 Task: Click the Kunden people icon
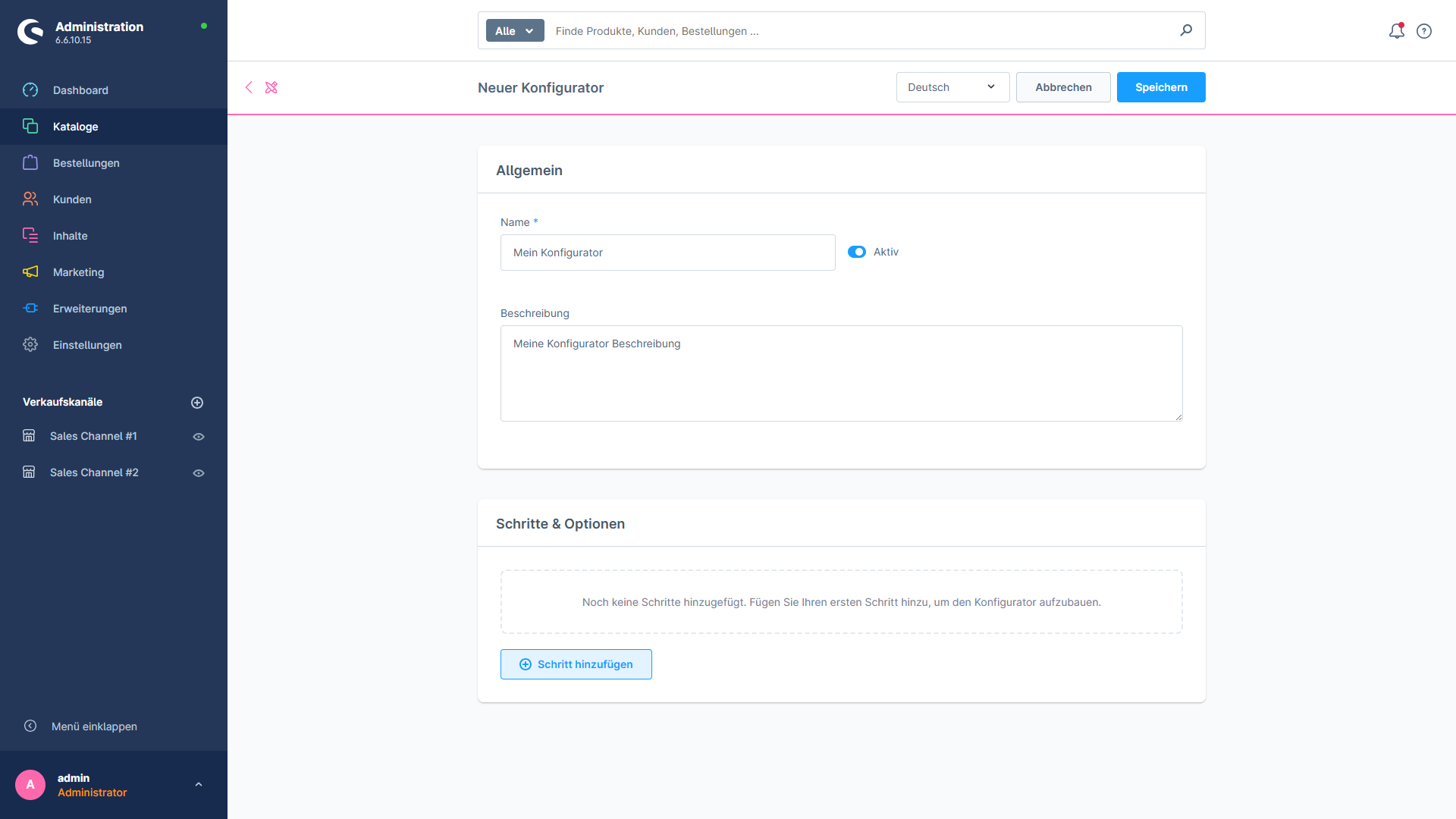[30, 199]
